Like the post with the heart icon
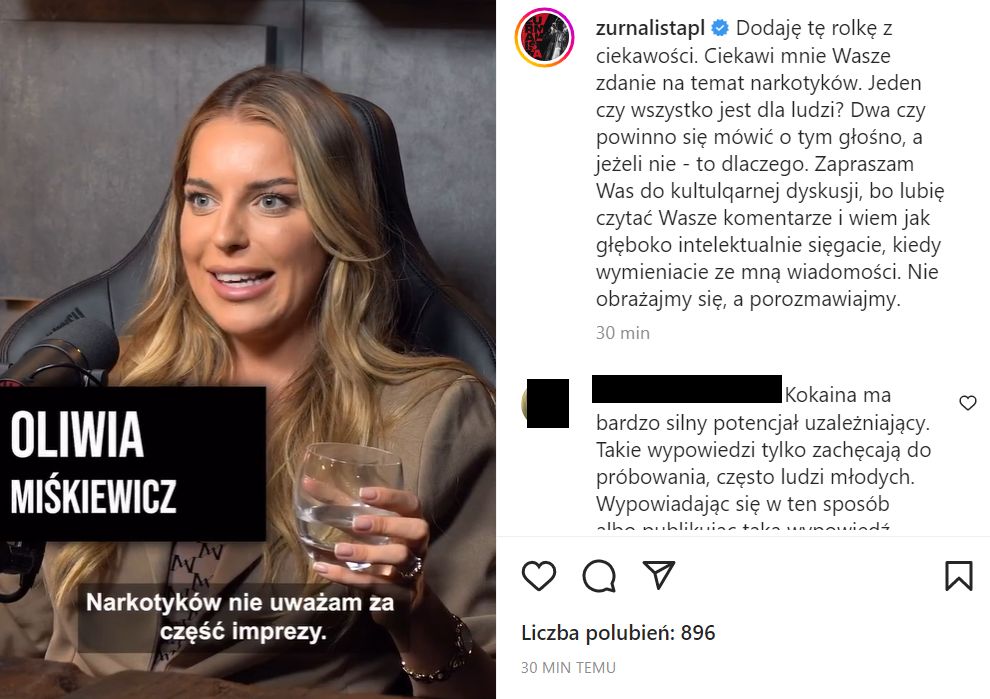Screen dimensions: 990x699 click(539, 575)
